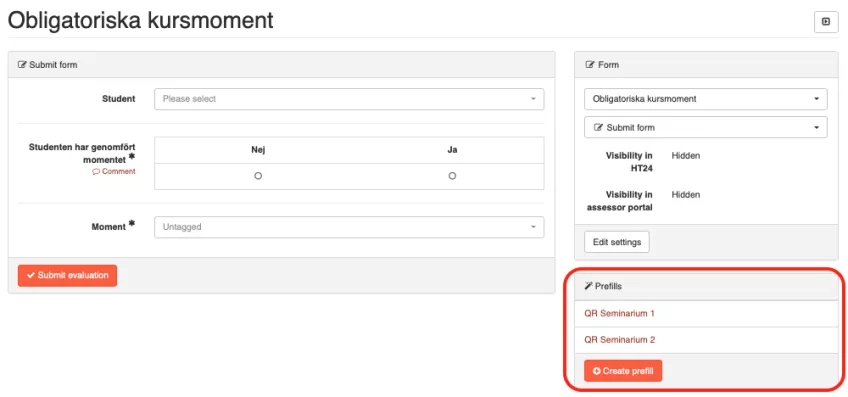Open the Moment 'Untagged' dropdown
Image resolution: width=848 pixels, height=397 pixels.
(x=349, y=227)
